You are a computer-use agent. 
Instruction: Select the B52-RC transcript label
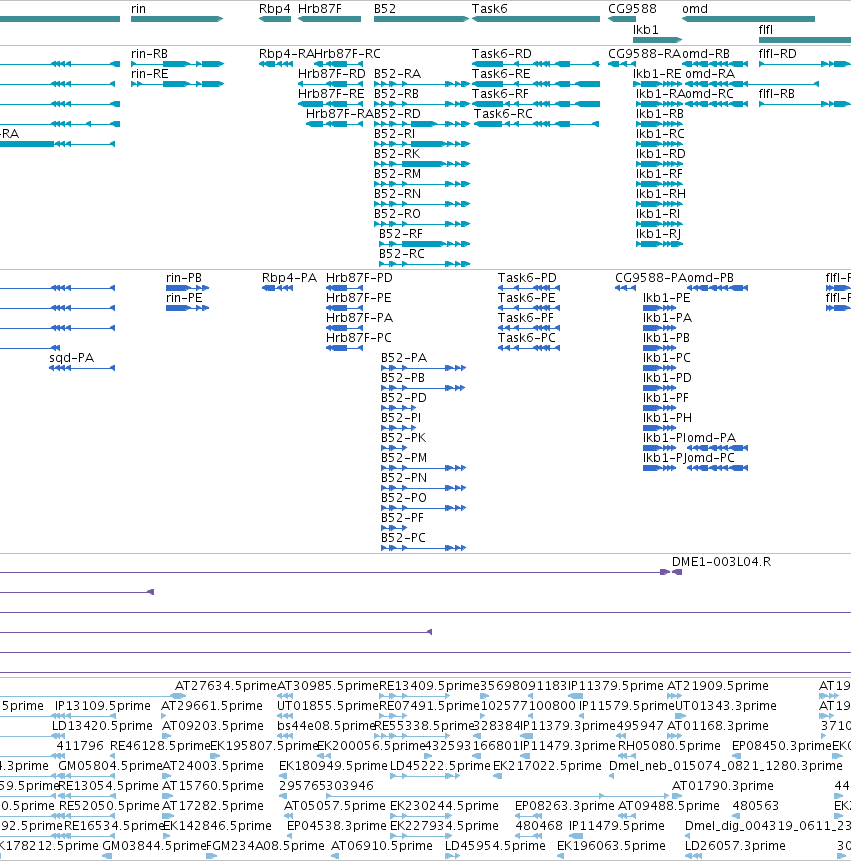[402, 254]
